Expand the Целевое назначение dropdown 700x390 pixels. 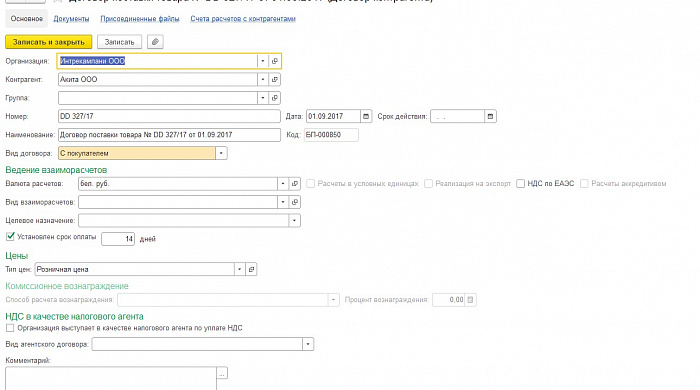pos(294,220)
